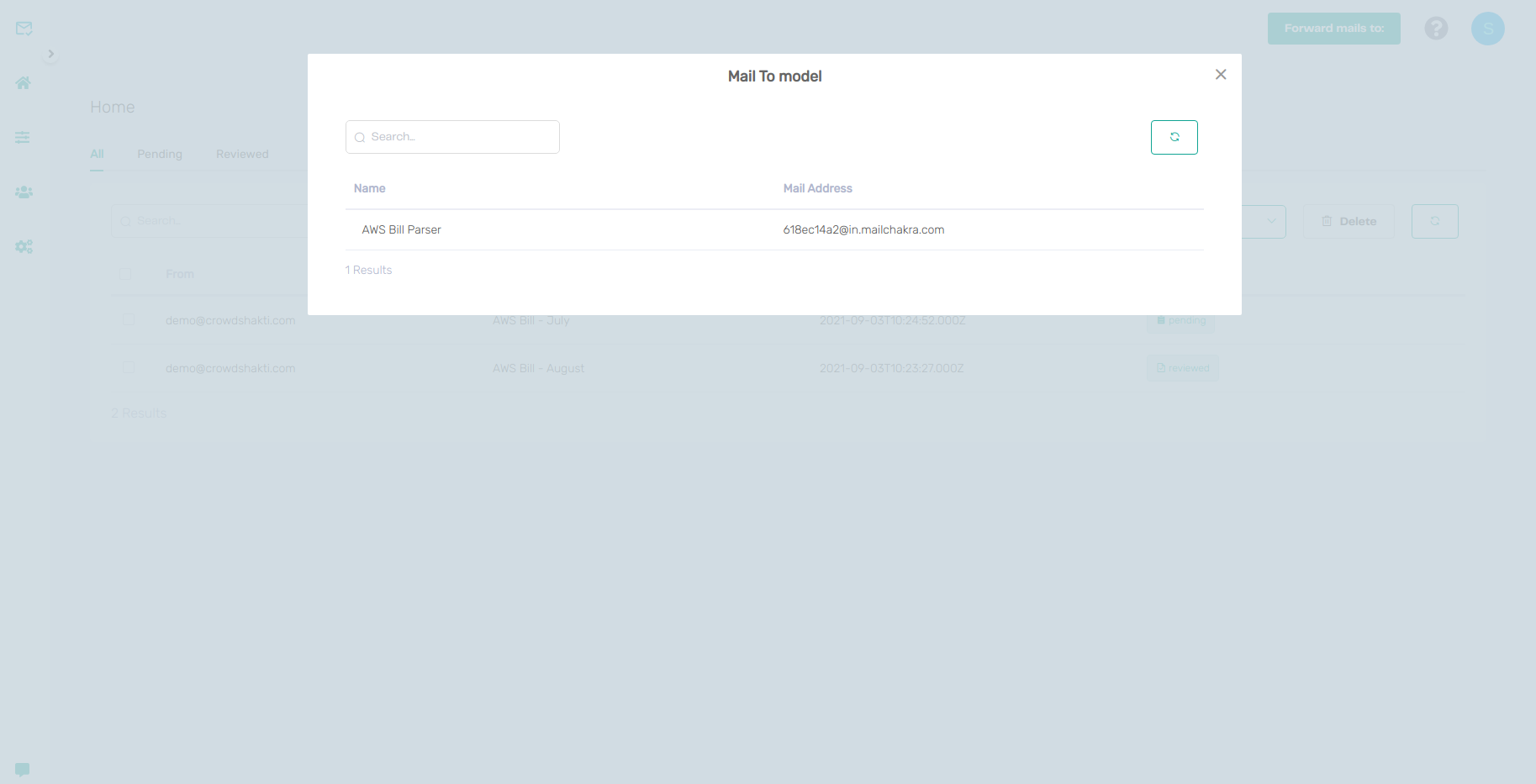Open the help question mark icon

[1436, 29]
